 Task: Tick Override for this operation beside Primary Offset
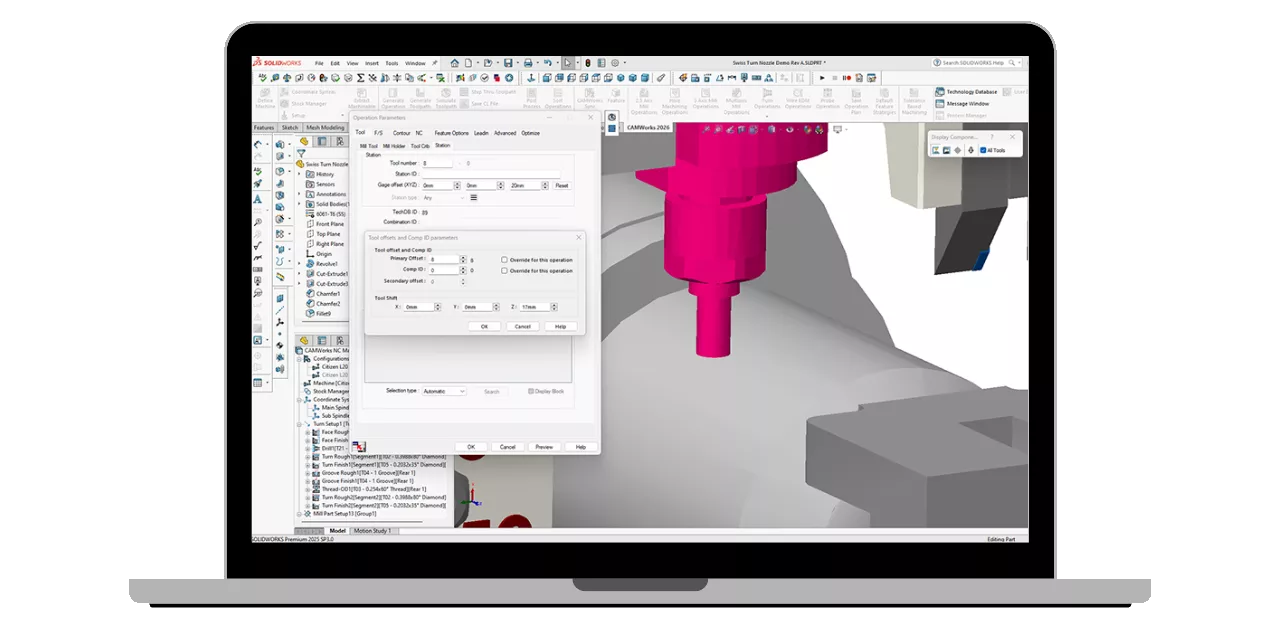(x=504, y=260)
